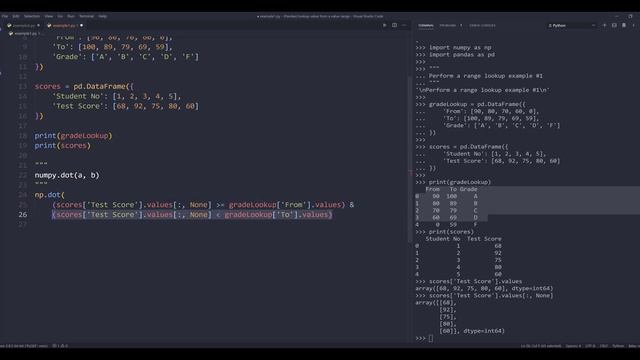640x360 pixels.
Task: Open the Selection menu
Action: coord(32,16)
